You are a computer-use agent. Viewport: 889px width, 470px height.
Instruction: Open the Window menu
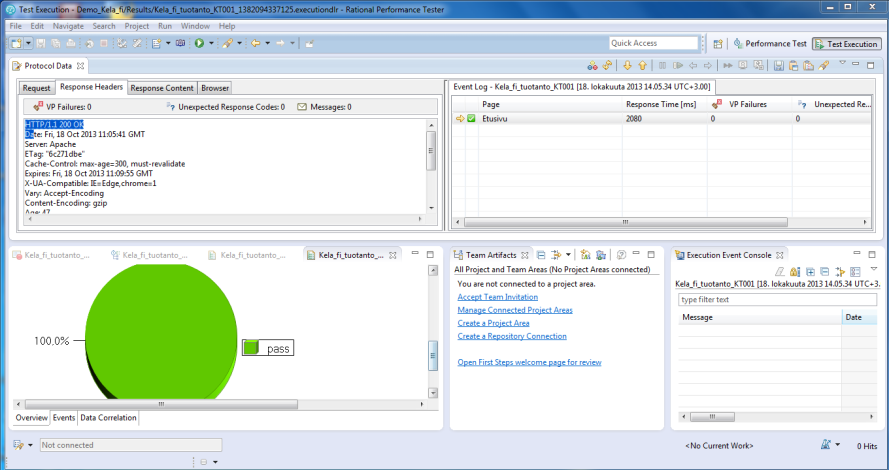point(195,26)
